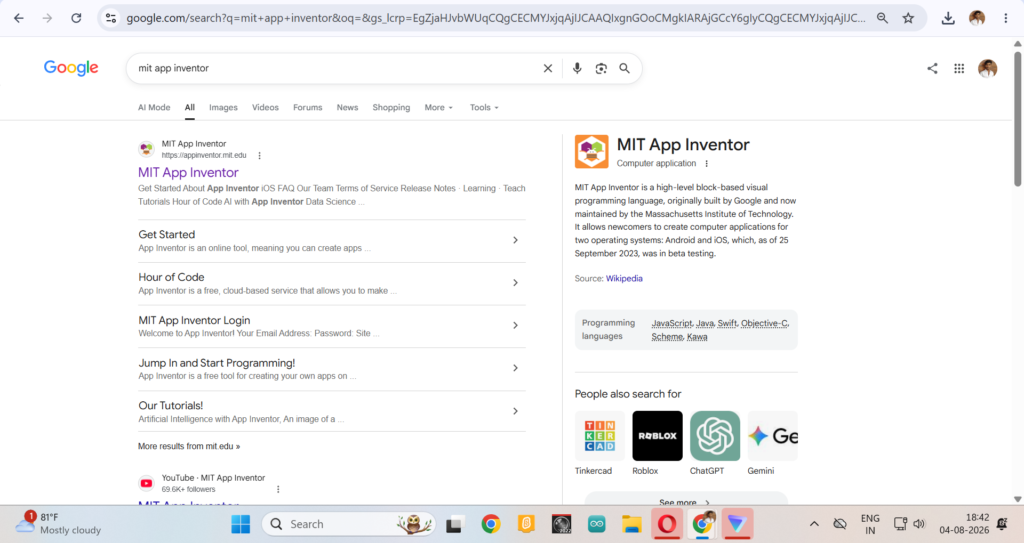The height and width of the screenshot is (543, 1024).
Task: Click the Chrome profile avatar in toolbar
Action: [x=977, y=18]
